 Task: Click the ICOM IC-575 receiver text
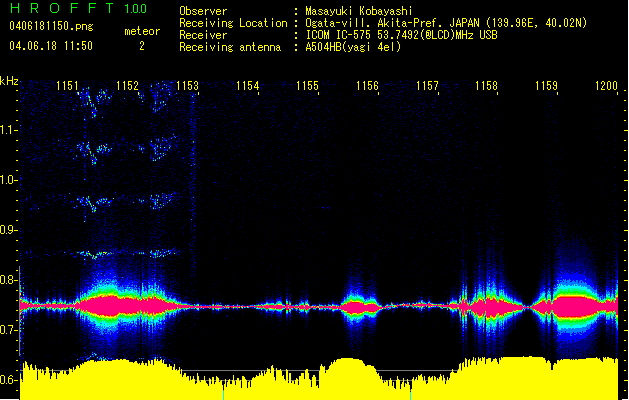401,35
